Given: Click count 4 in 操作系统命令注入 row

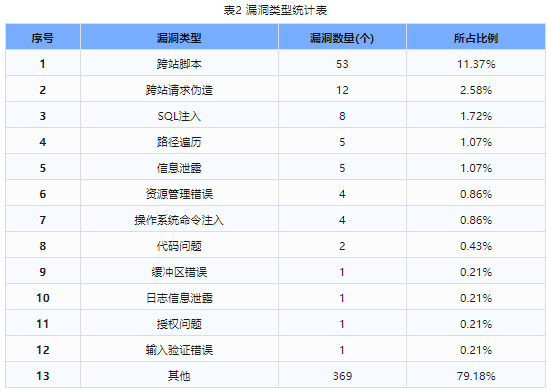Looking at the screenshot, I should [342, 220].
